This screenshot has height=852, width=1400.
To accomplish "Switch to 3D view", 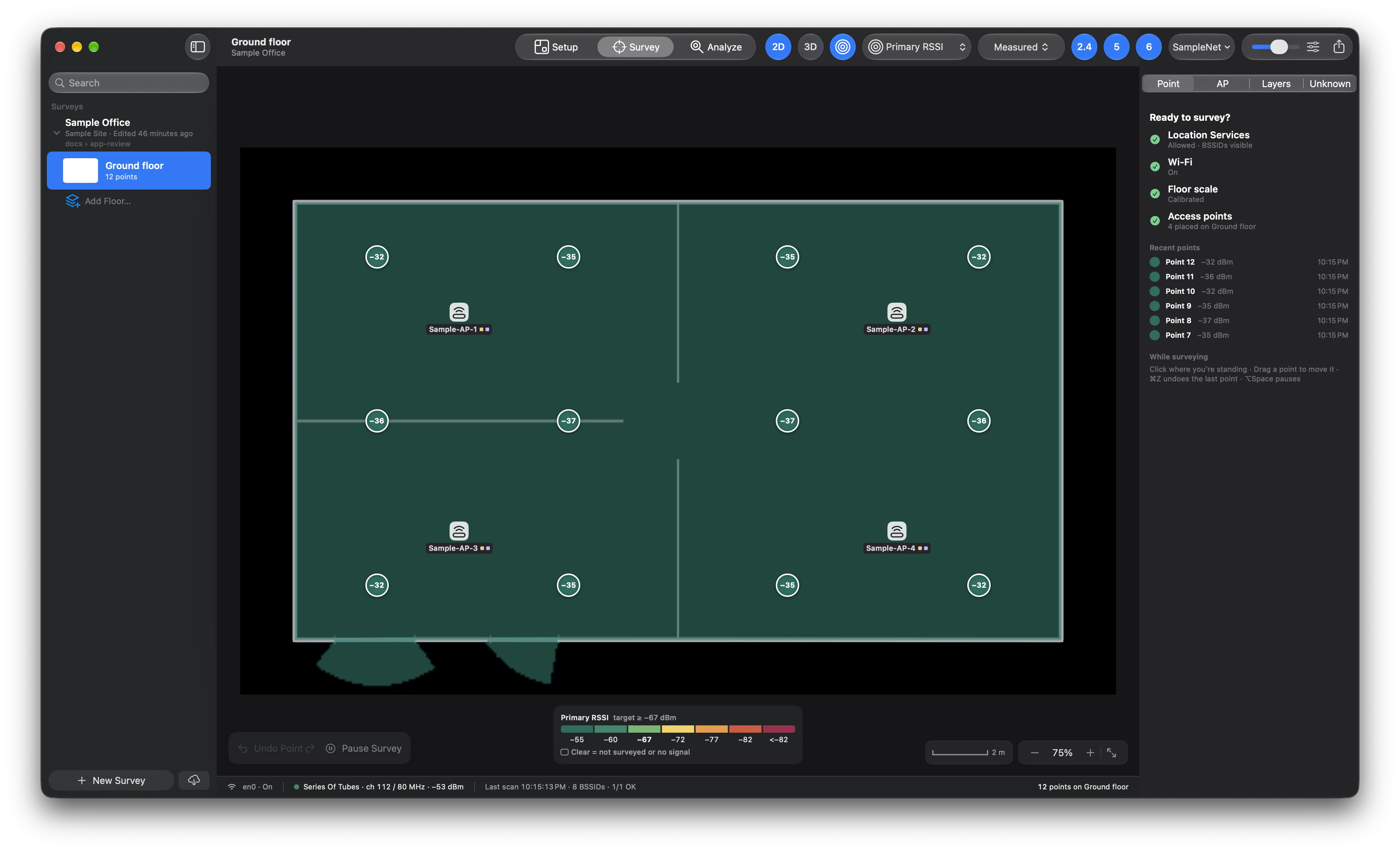I will (x=810, y=46).
